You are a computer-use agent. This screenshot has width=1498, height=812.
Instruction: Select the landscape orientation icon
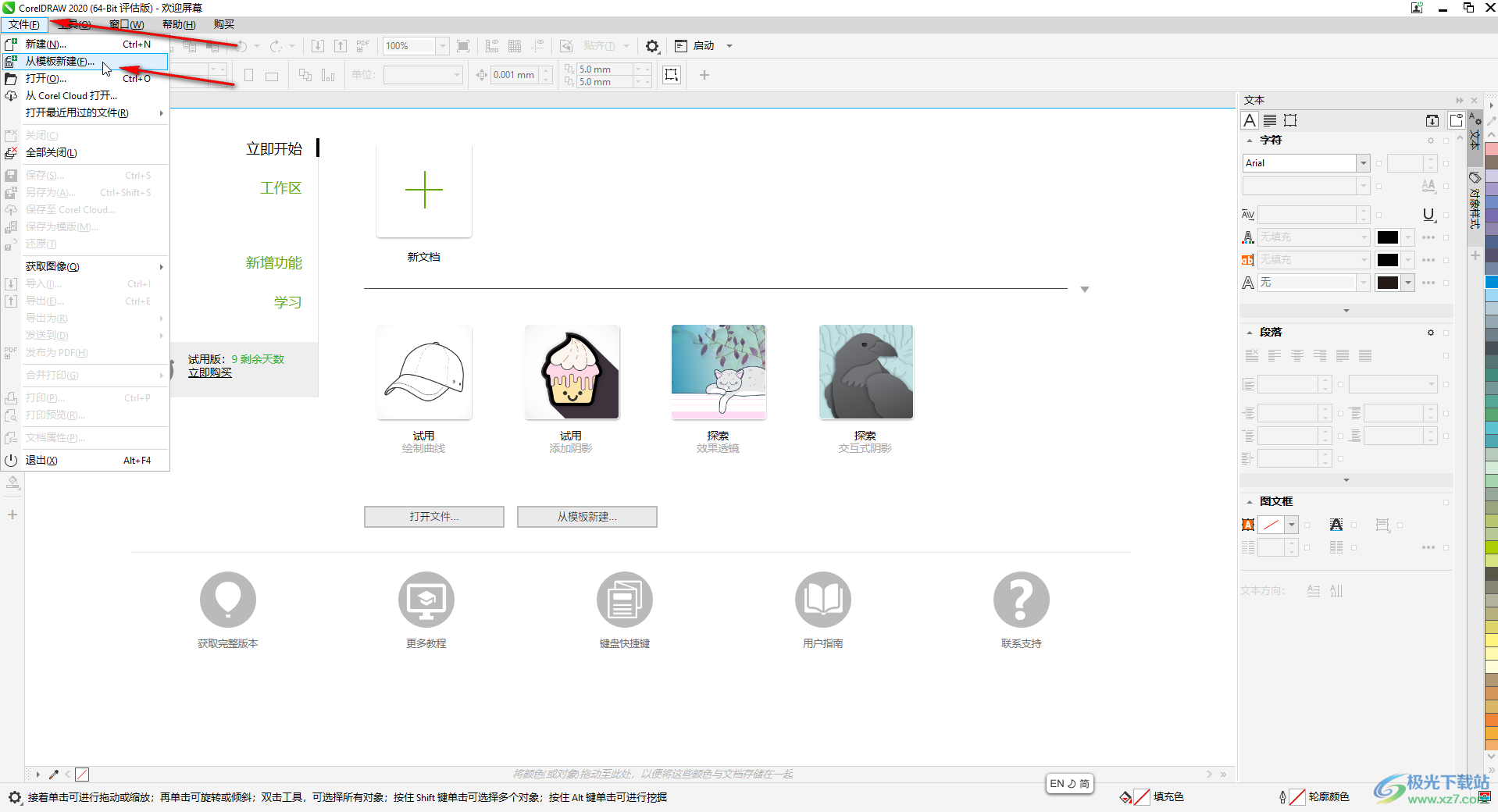click(272, 76)
